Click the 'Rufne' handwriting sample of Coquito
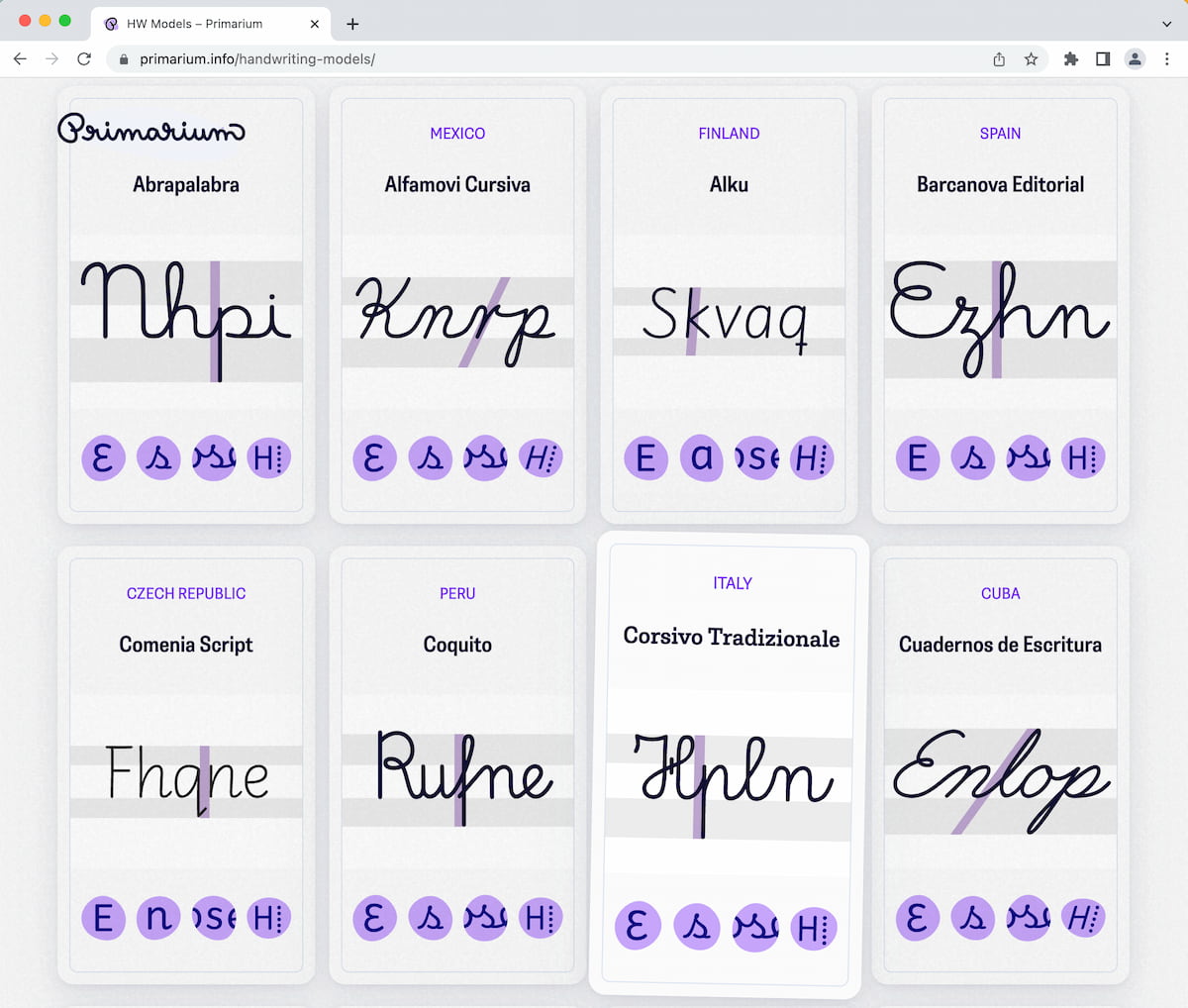This screenshot has height=1008, width=1188. click(x=457, y=780)
